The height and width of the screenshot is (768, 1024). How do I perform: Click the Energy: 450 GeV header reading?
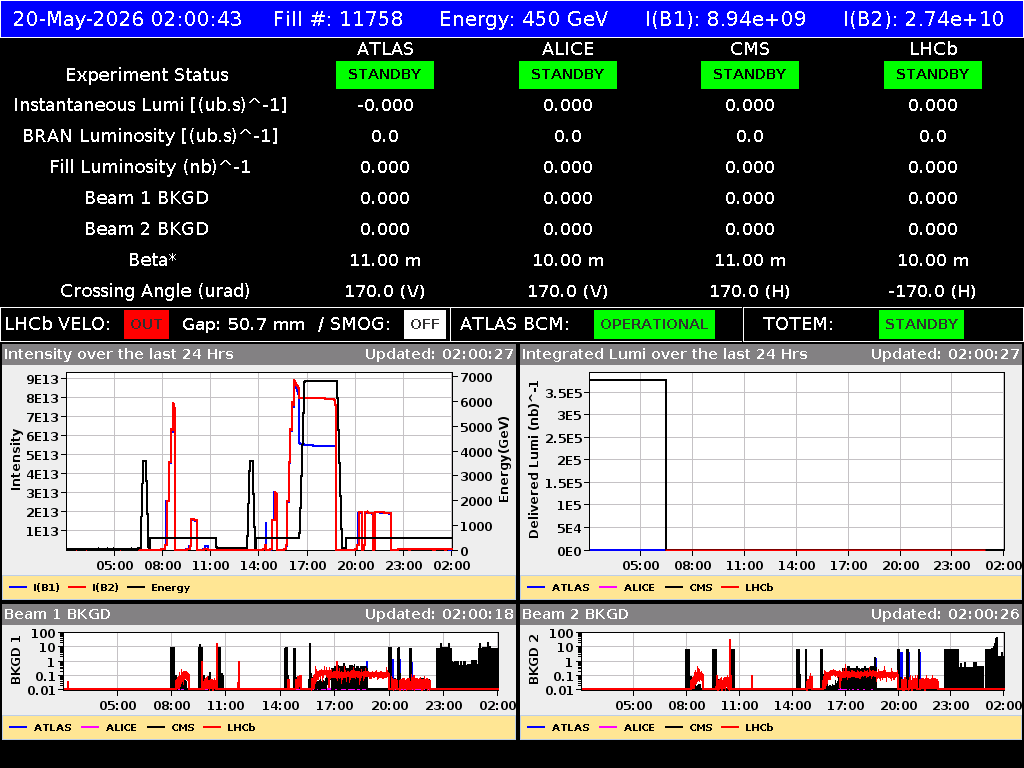tap(524, 19)
